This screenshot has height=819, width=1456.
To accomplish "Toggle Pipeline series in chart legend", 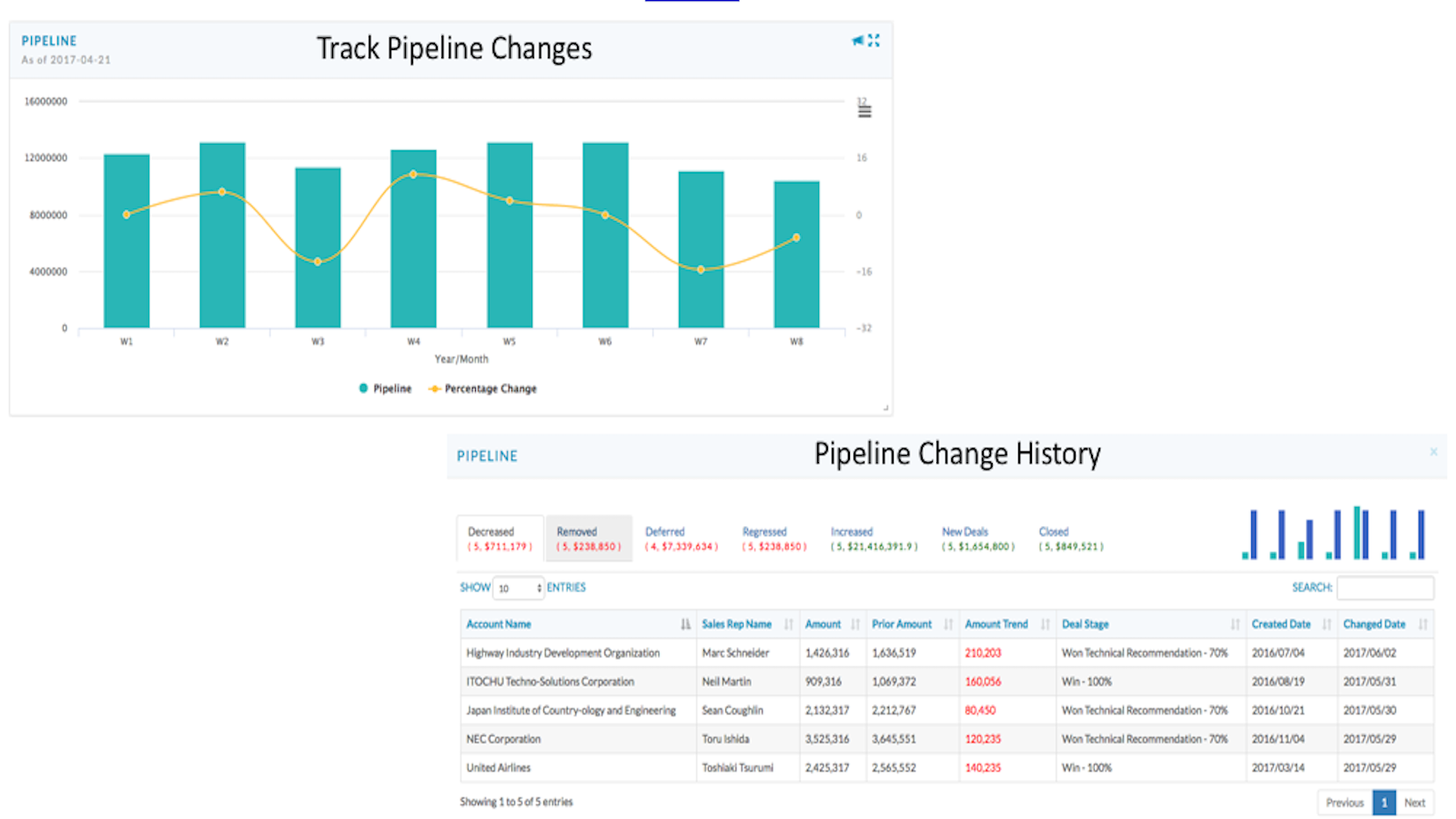I will (385, 389).
